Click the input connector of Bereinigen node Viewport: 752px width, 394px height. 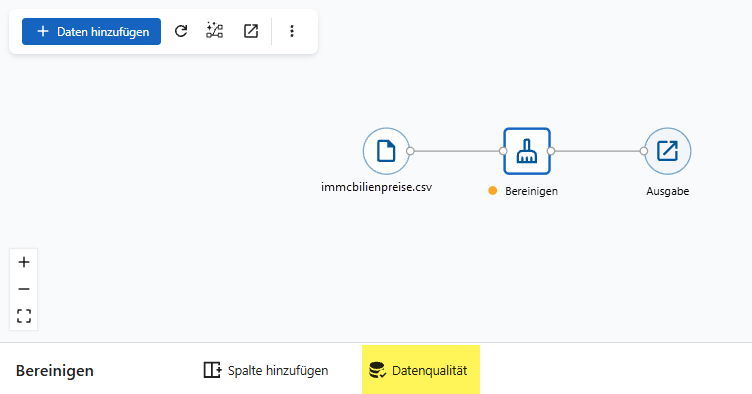tap(503, 151)
